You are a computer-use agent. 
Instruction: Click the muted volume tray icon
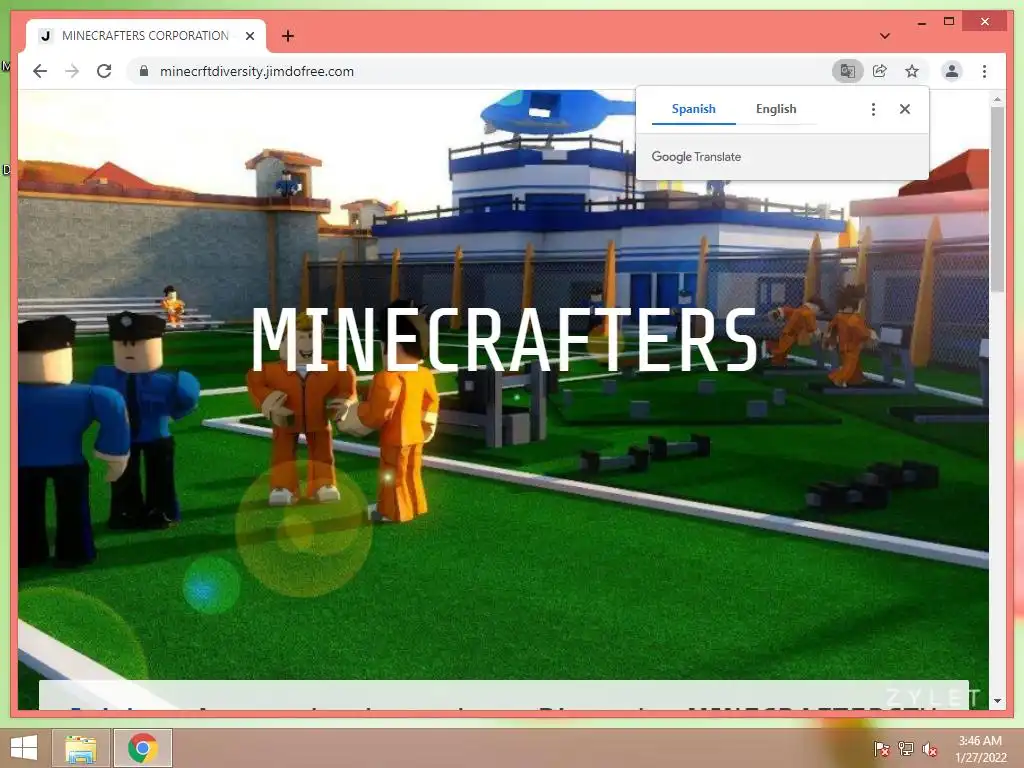point(930,748)
